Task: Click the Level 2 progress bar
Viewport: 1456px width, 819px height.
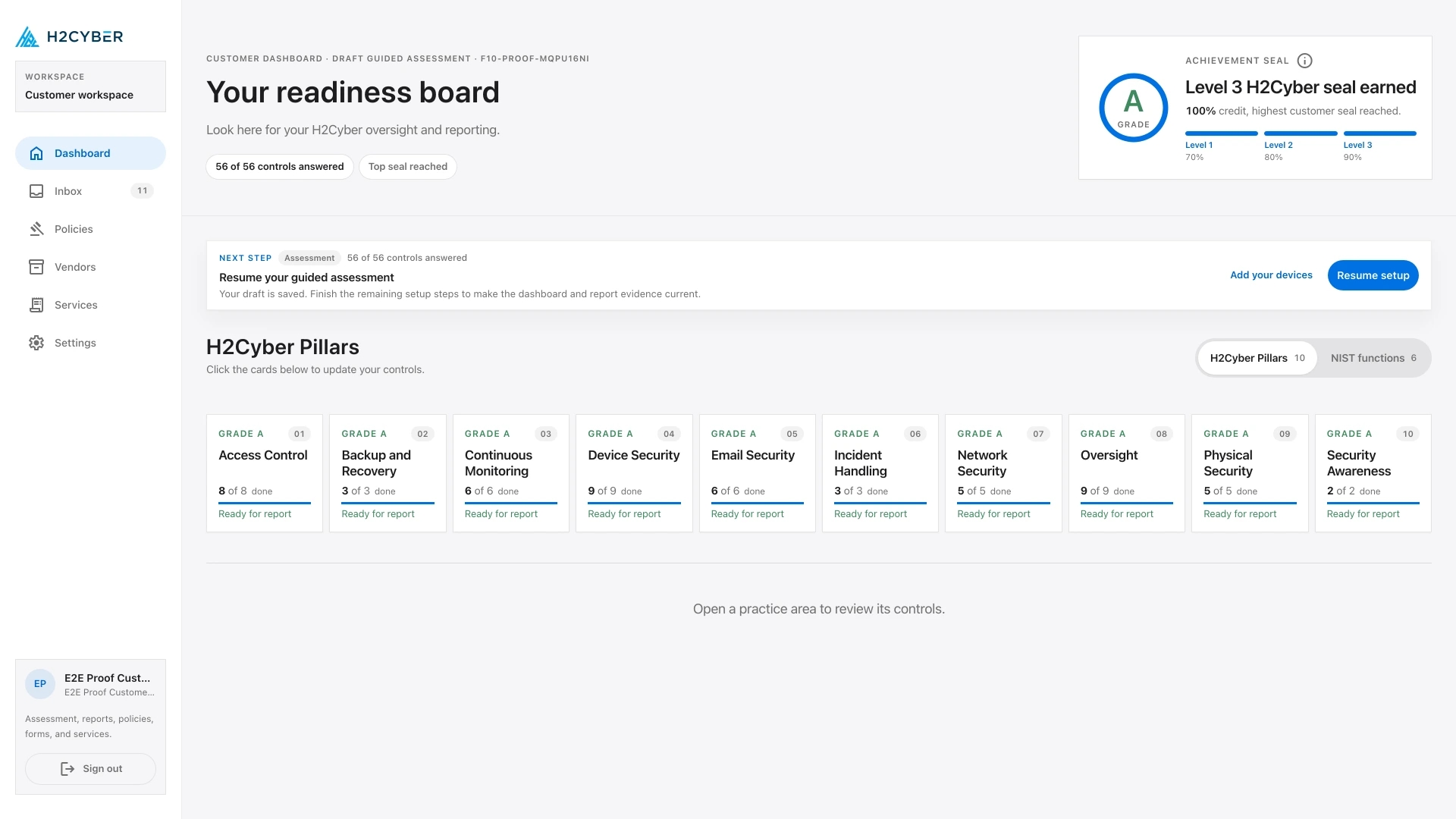Action: pos(1301,133)
